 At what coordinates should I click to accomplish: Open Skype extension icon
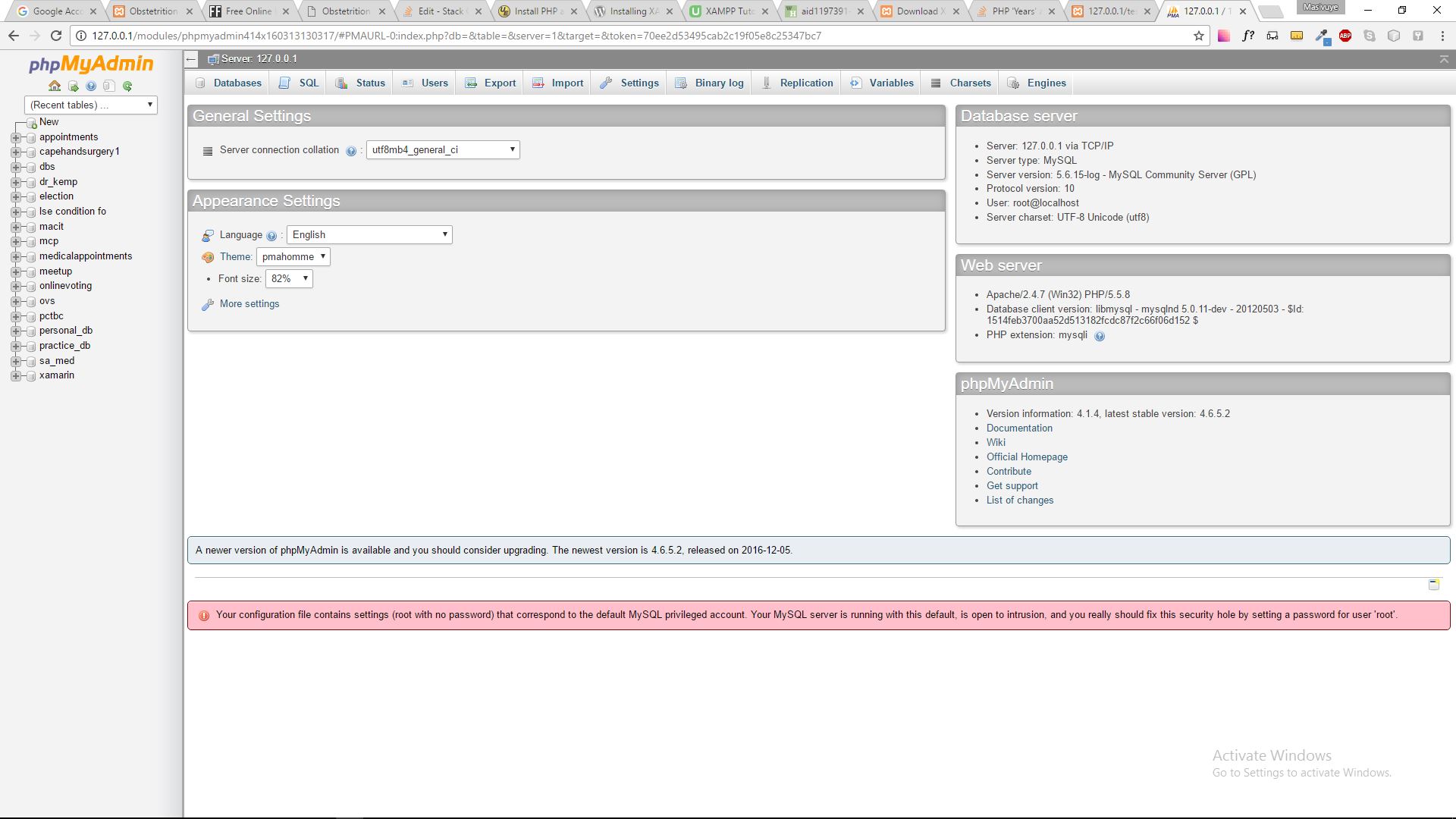(x=1370, y=36)
